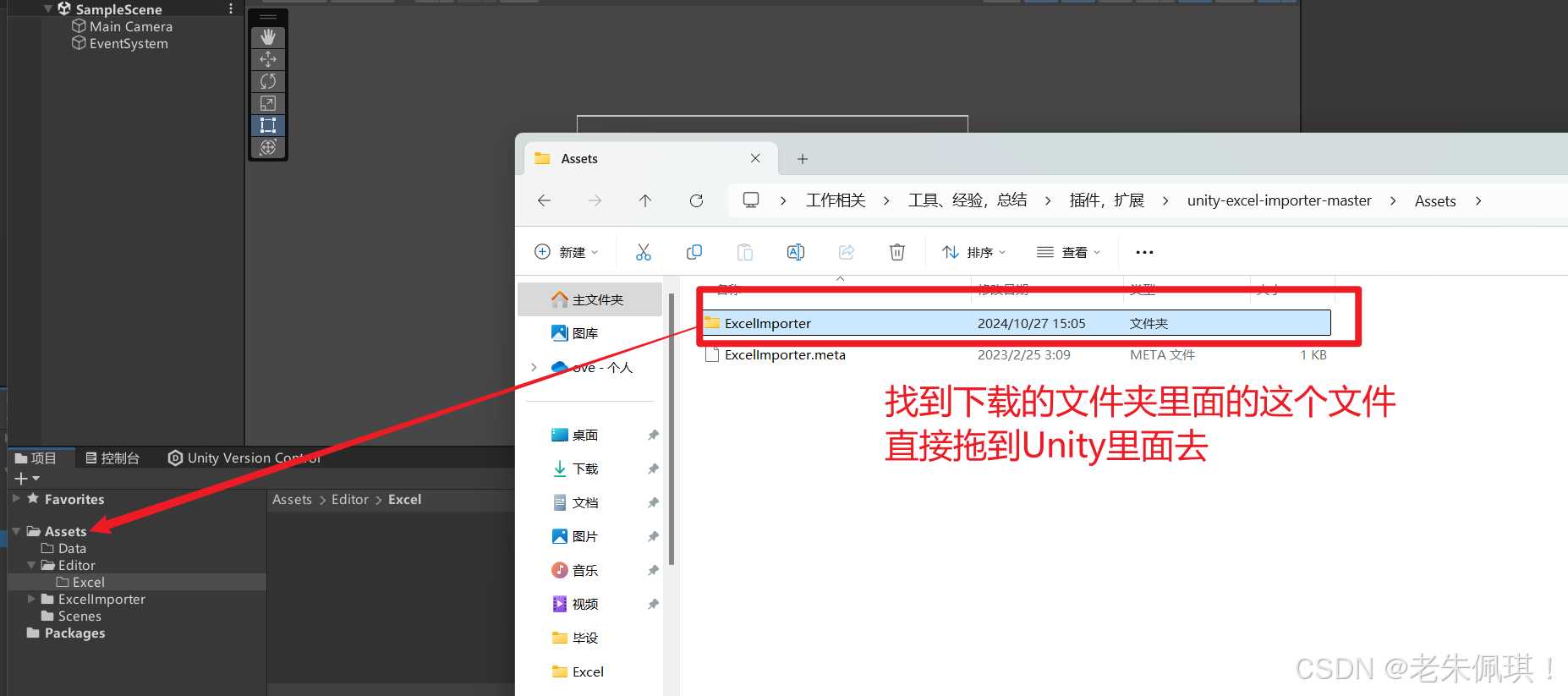Image resolution: width=1568 pixels, height=696 pixels.
Task: Open the Project panel add (+) dropdown
Action: [27, 479]
